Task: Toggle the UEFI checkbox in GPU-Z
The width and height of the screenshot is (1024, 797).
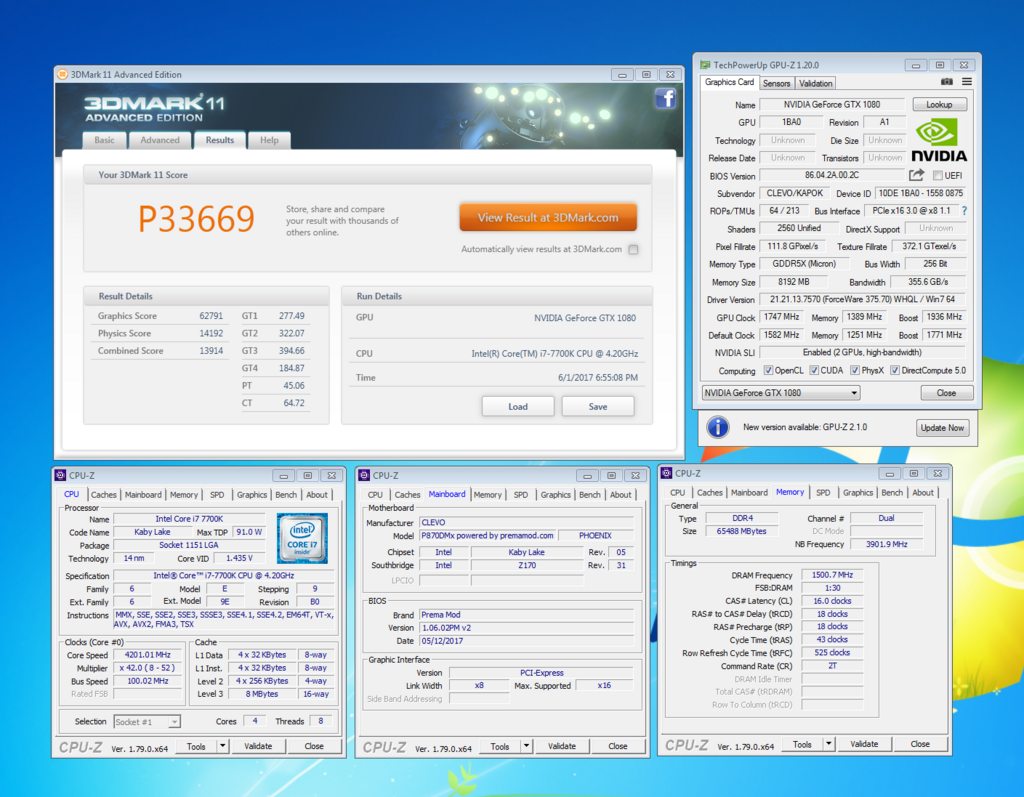Action: click(937, 176)
